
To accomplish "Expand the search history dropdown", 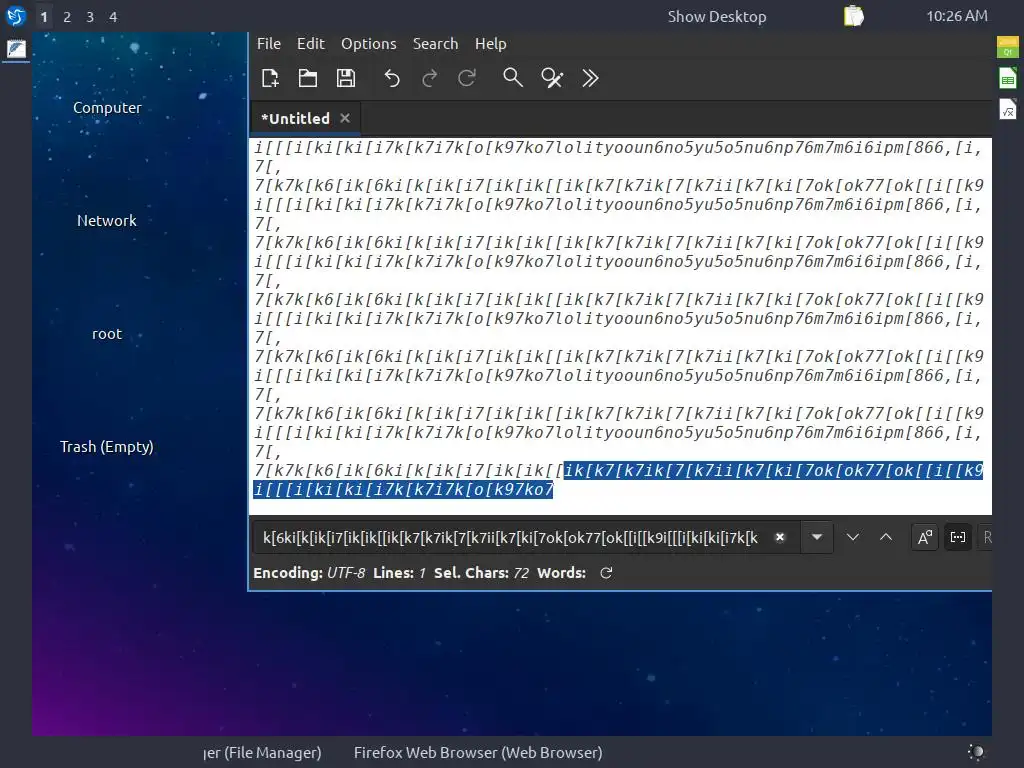I will click(x=817, y=537).
